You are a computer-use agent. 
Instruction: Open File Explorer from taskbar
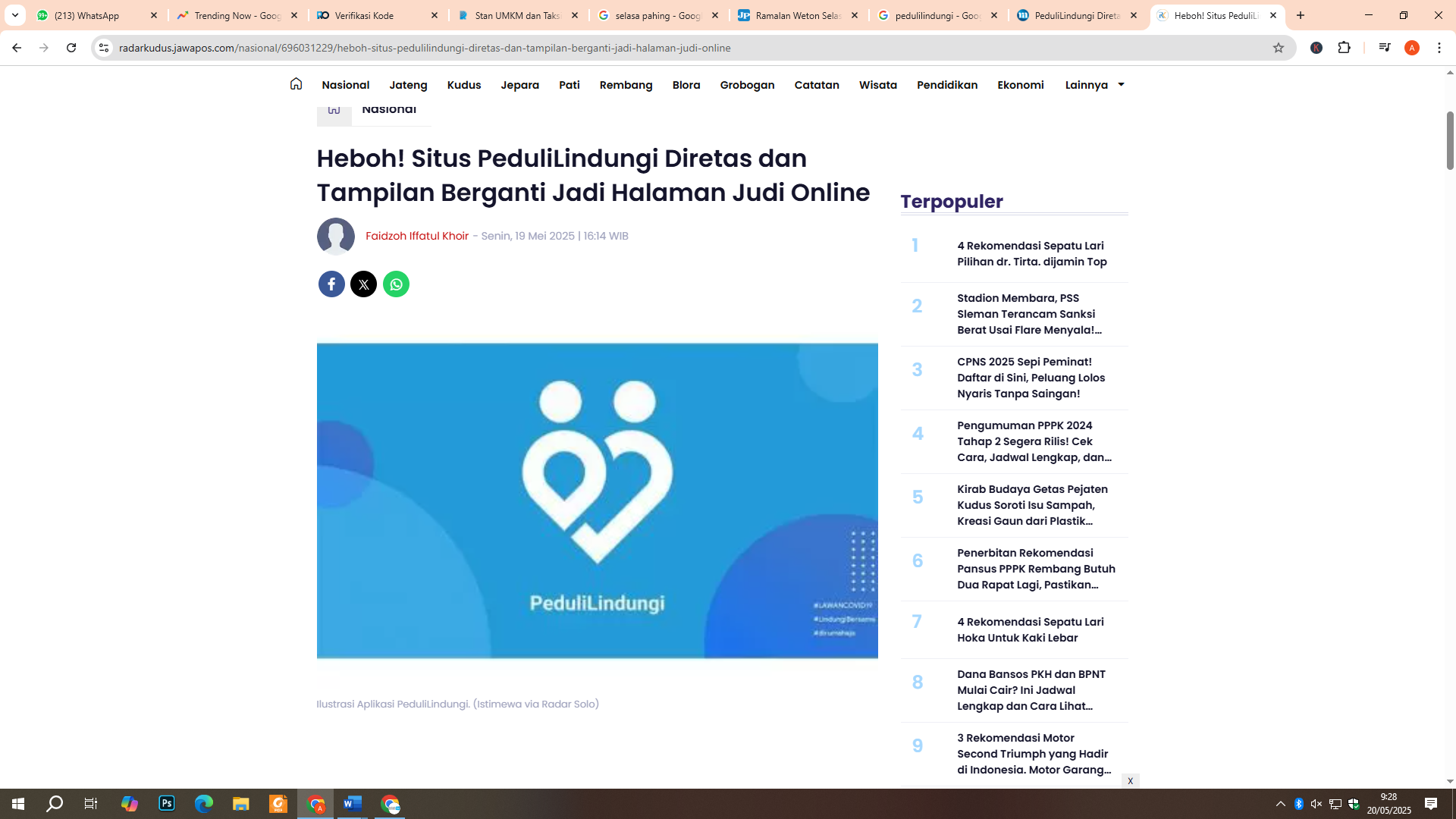coord(241,804)
